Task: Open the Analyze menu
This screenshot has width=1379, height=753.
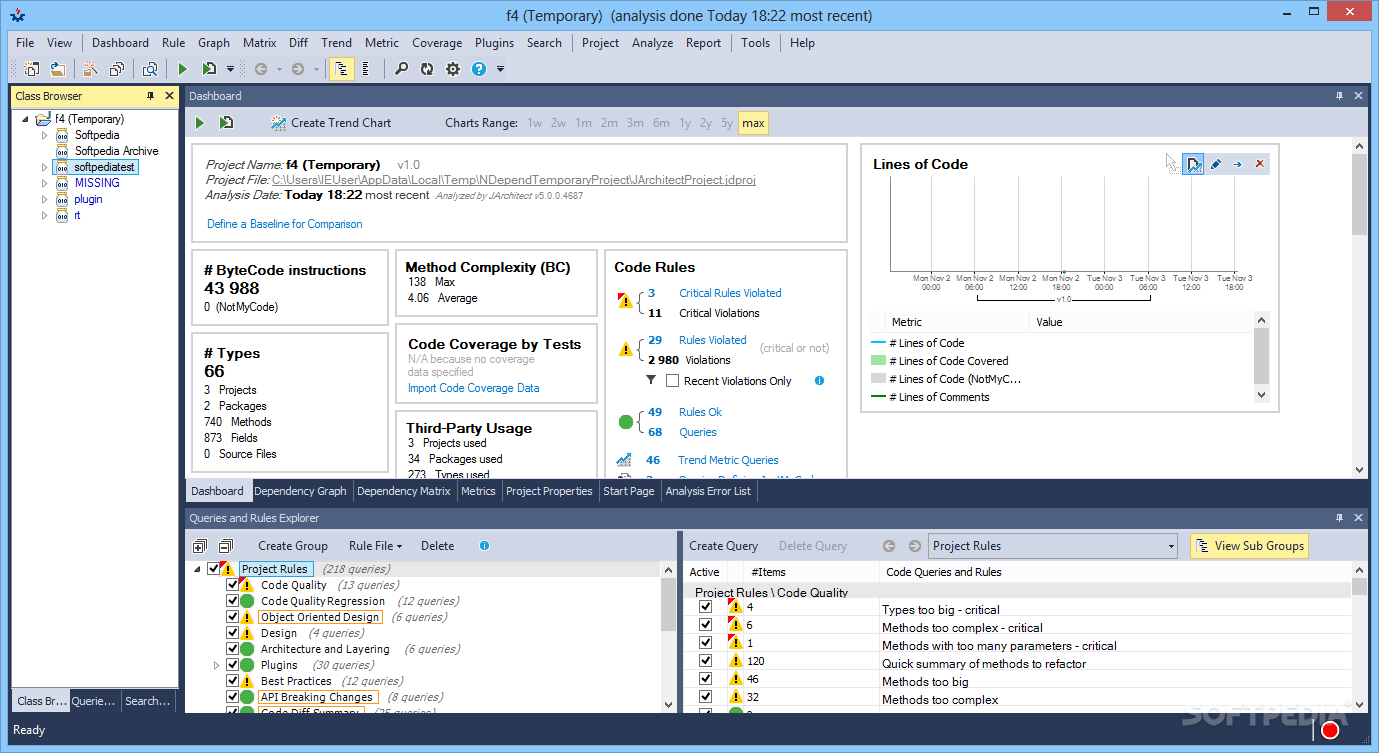Action: click(652, 43)
